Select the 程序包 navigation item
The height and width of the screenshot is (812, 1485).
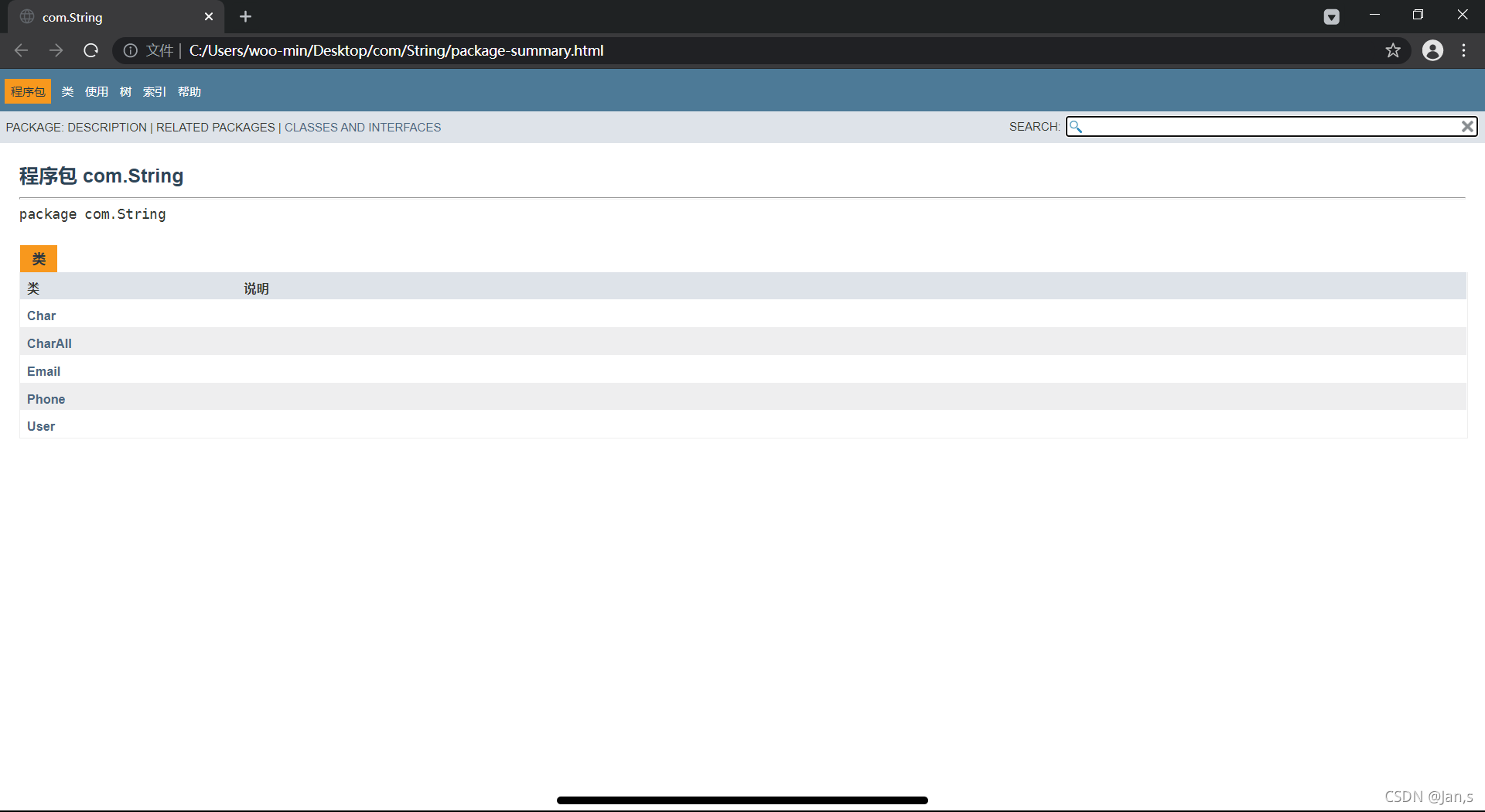pyautogui.click(x=28, y=91)
